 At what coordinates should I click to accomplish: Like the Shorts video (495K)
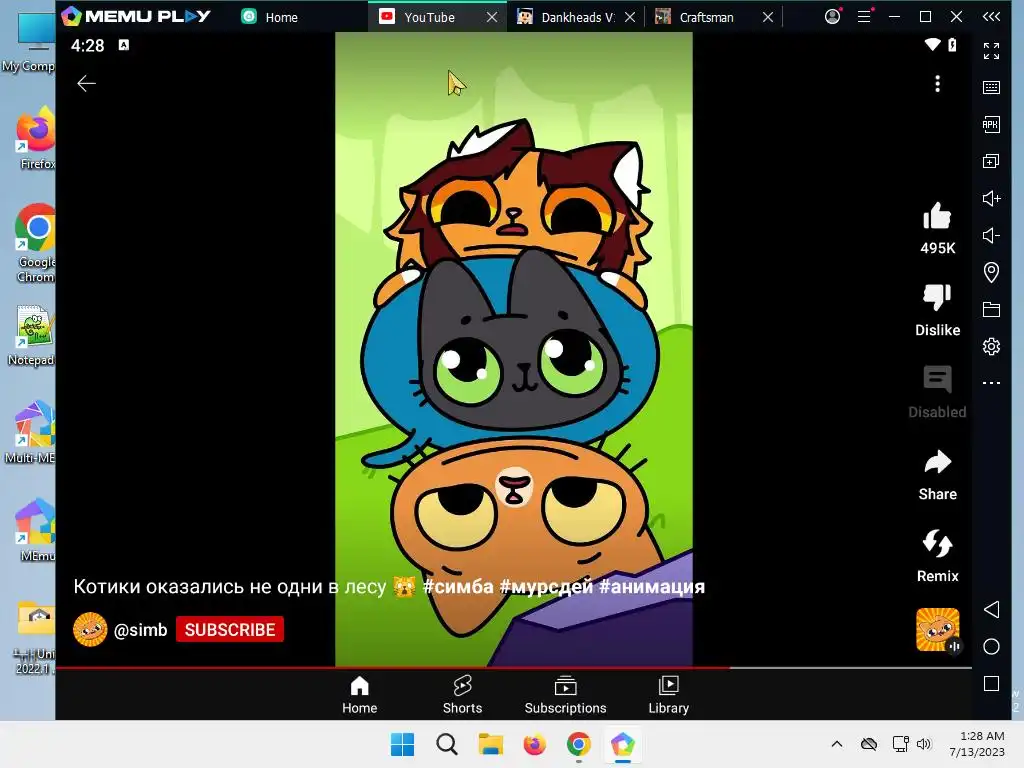[x=937, y=216]
